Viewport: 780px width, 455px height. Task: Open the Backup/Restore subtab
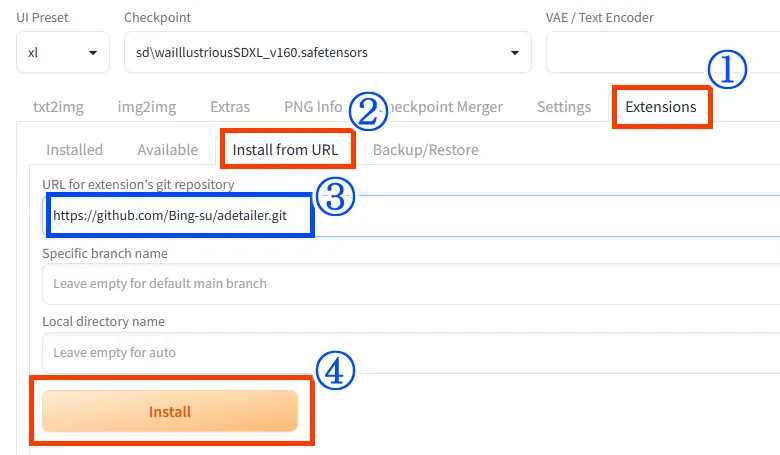[426, 150]
